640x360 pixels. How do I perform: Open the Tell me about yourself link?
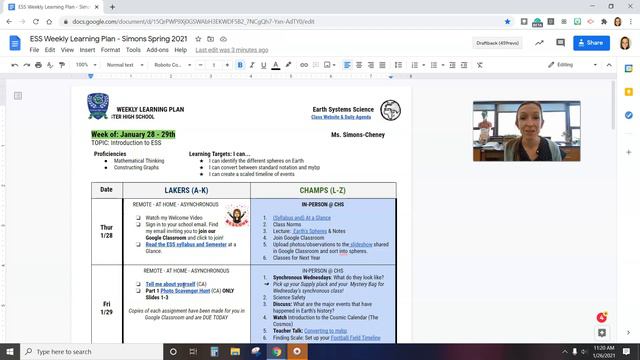170,284
